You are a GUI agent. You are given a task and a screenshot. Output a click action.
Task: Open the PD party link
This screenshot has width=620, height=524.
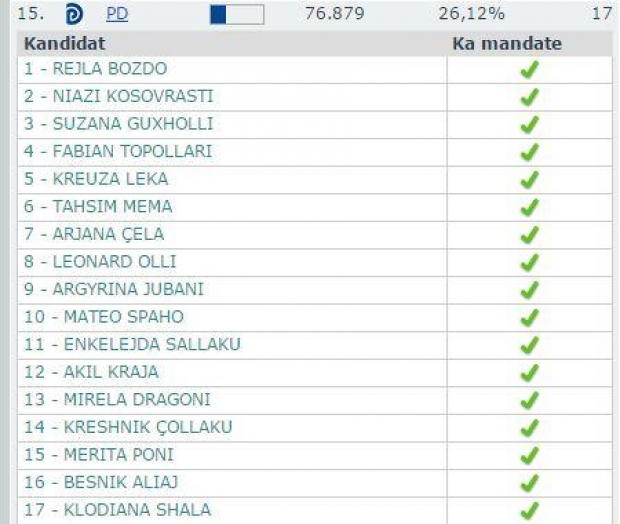(117, 15)
